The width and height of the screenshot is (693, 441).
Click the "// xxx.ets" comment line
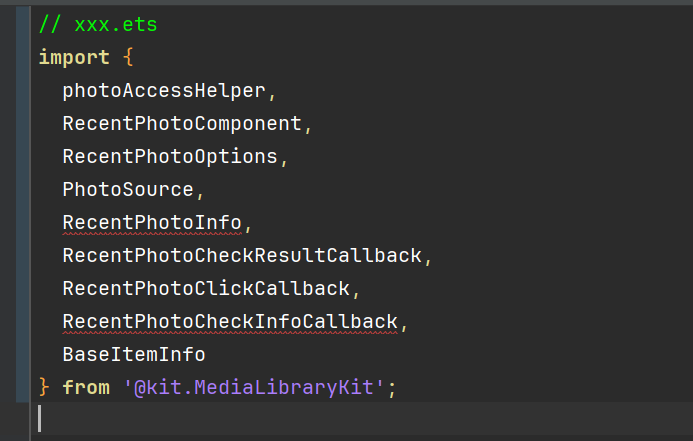(98, 25)
